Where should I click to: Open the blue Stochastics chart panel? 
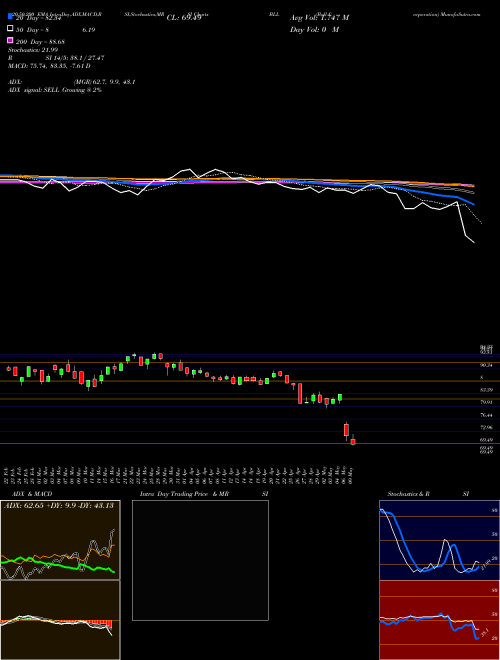(x=439, y=540)
